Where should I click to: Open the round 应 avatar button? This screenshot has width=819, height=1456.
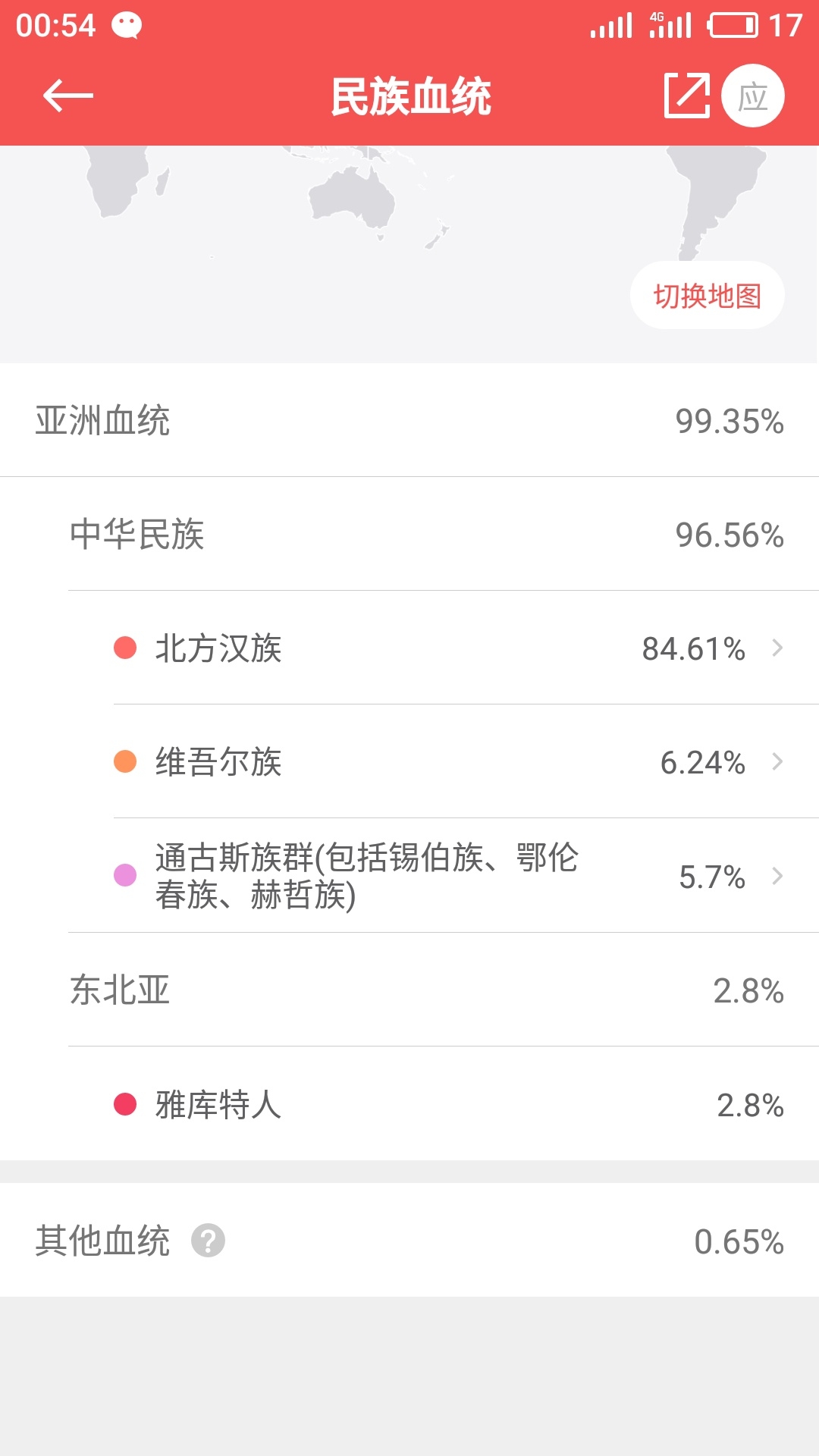pos(752,96)
